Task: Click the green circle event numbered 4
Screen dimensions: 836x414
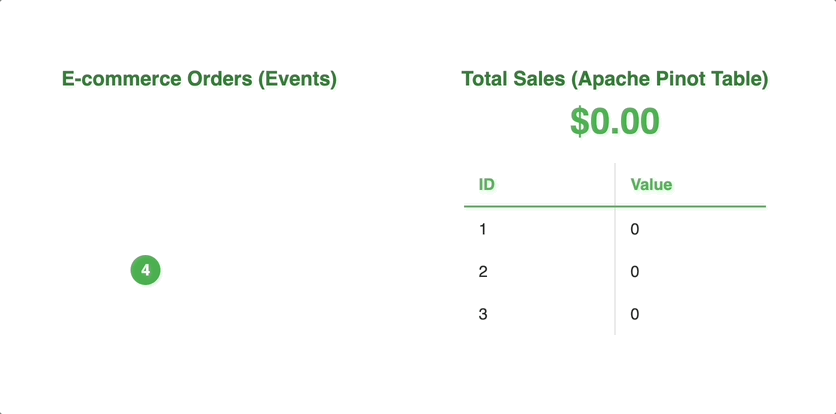Action: click(145, 270)
